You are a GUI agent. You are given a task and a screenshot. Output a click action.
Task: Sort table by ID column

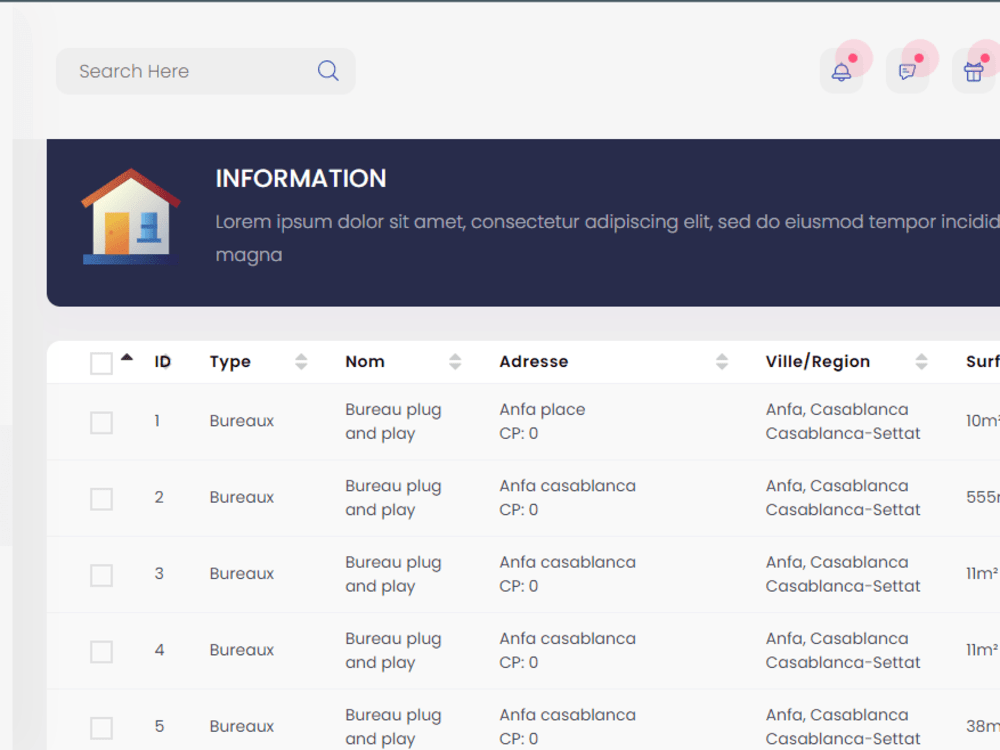163,362
